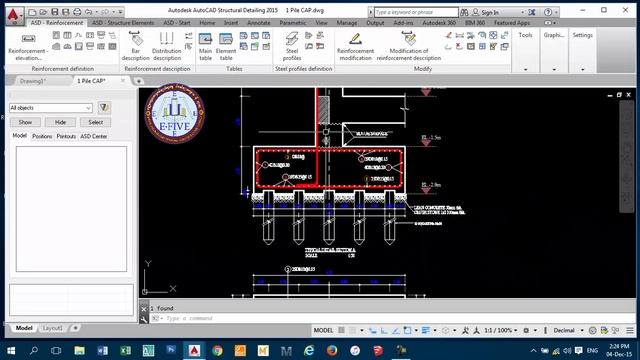640x360 pixels.
Task: Click the Plot printer icon in quick access toolbar
Action: click(x=77, y=12)
